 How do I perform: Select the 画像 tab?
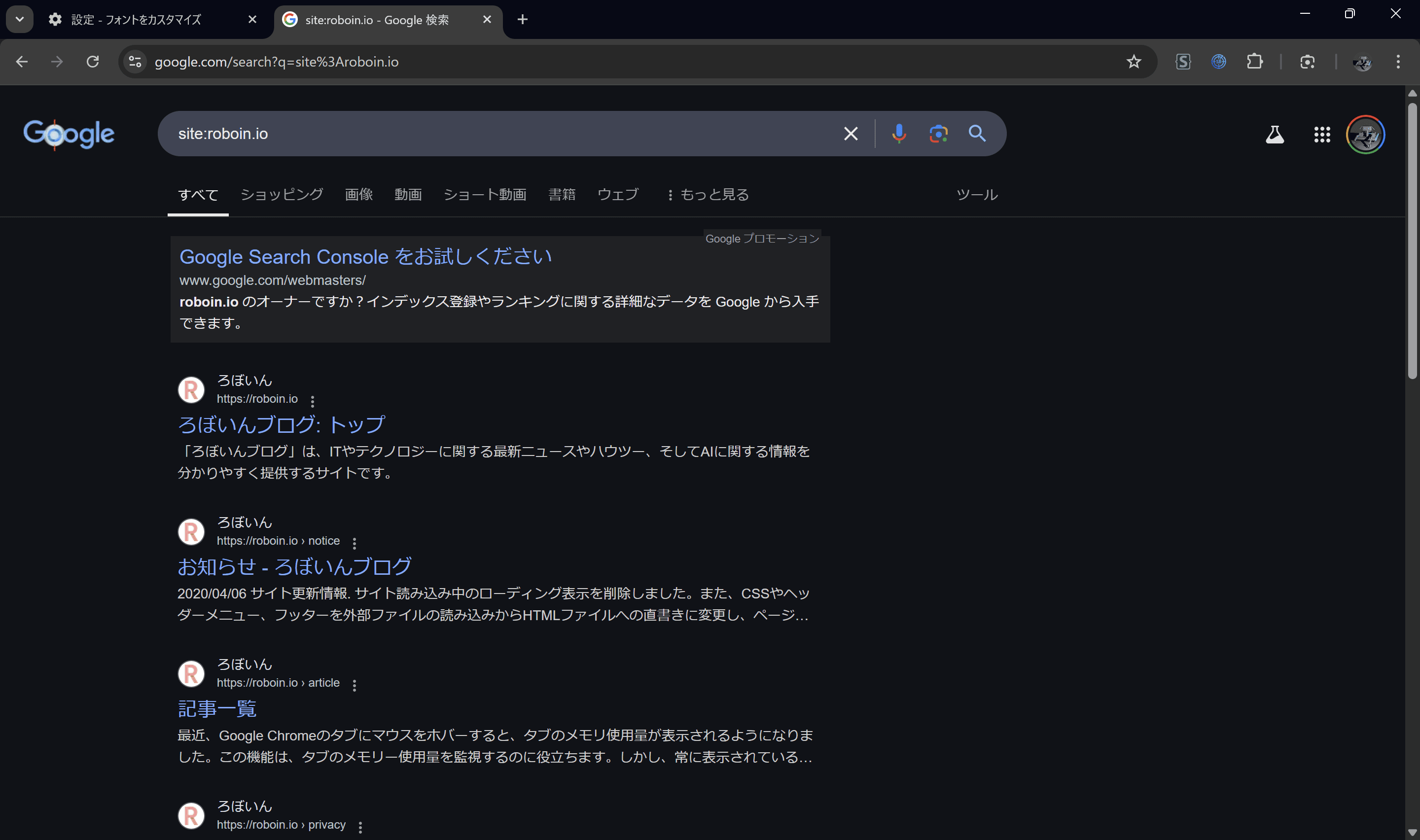pos(359,195)
